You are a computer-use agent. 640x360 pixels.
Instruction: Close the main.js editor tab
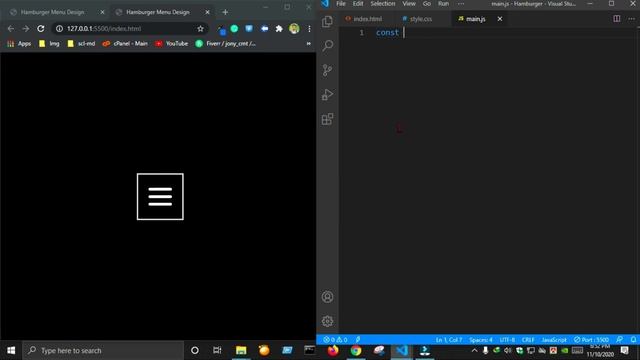[500, 19]
